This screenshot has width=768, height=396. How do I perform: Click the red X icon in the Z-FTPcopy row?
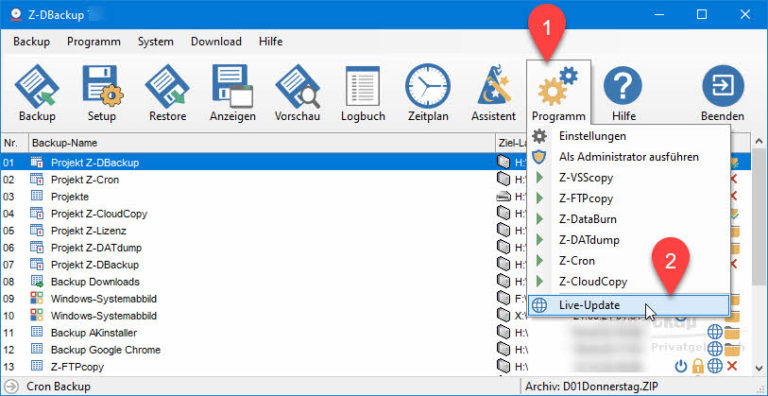732,366
